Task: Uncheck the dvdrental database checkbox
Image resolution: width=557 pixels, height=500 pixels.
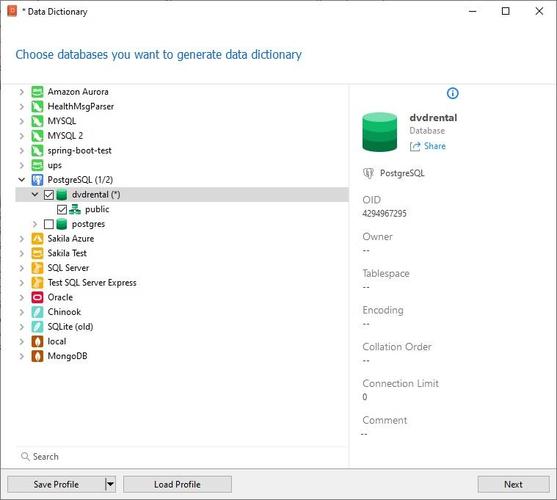Action: click(49, 195)
